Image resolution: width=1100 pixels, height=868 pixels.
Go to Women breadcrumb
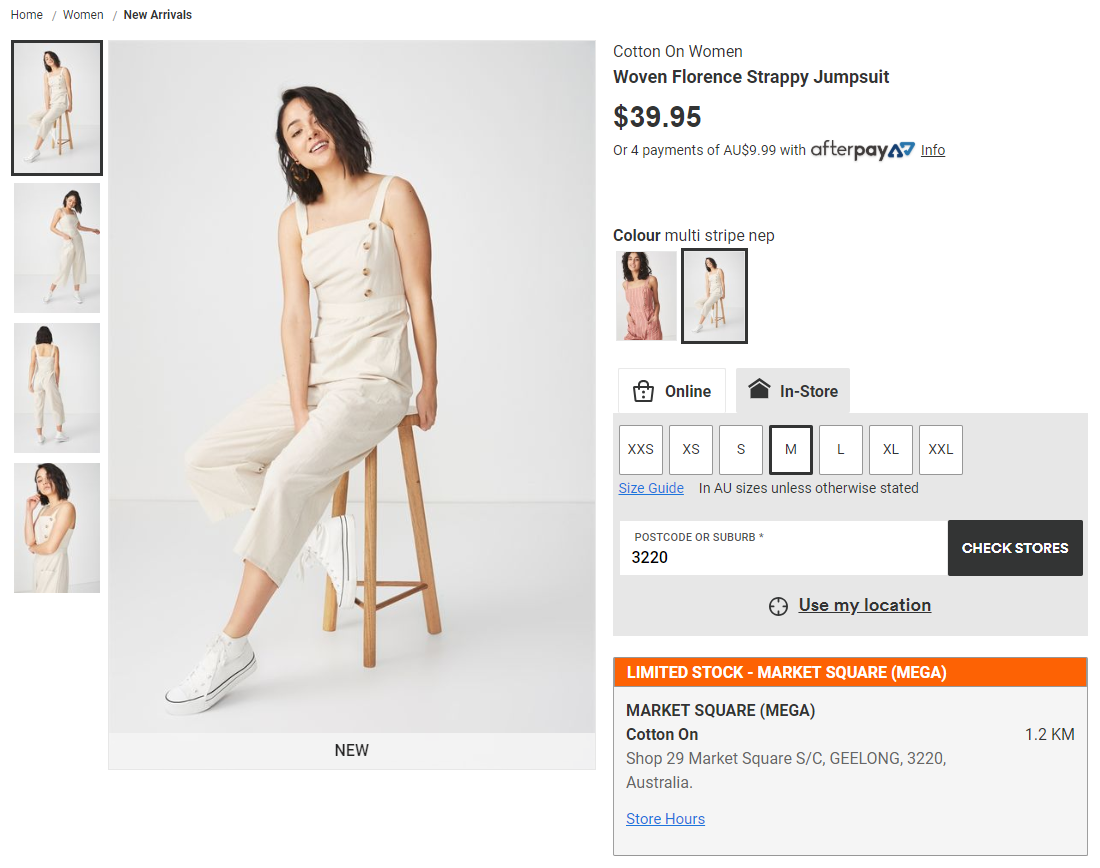tap(83, 15)
